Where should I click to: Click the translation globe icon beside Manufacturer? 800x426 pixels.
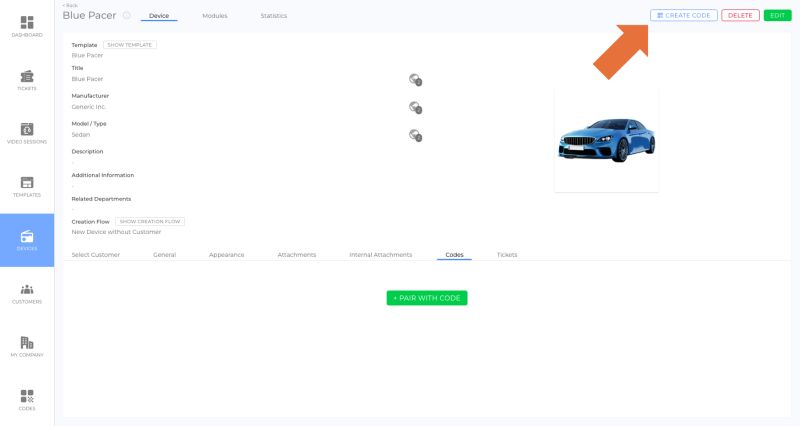pos(415,108)
